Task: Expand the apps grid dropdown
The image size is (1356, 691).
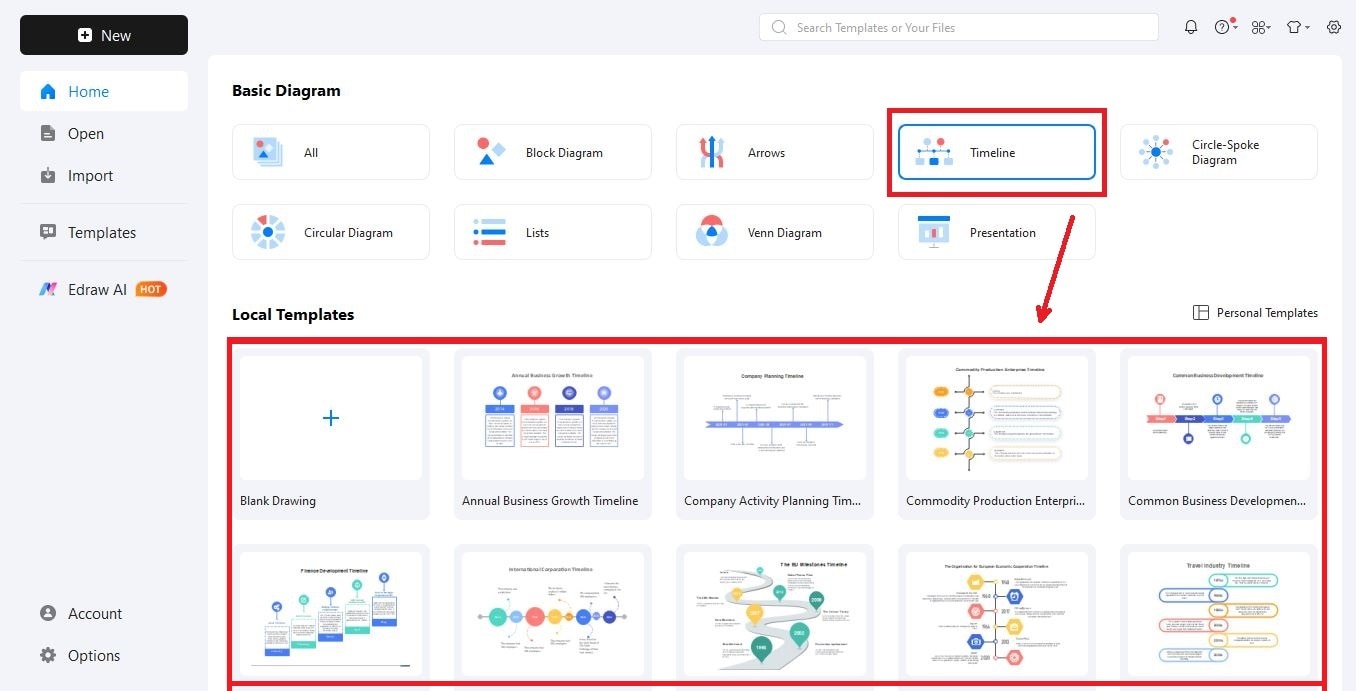Action: [1261, 27]
